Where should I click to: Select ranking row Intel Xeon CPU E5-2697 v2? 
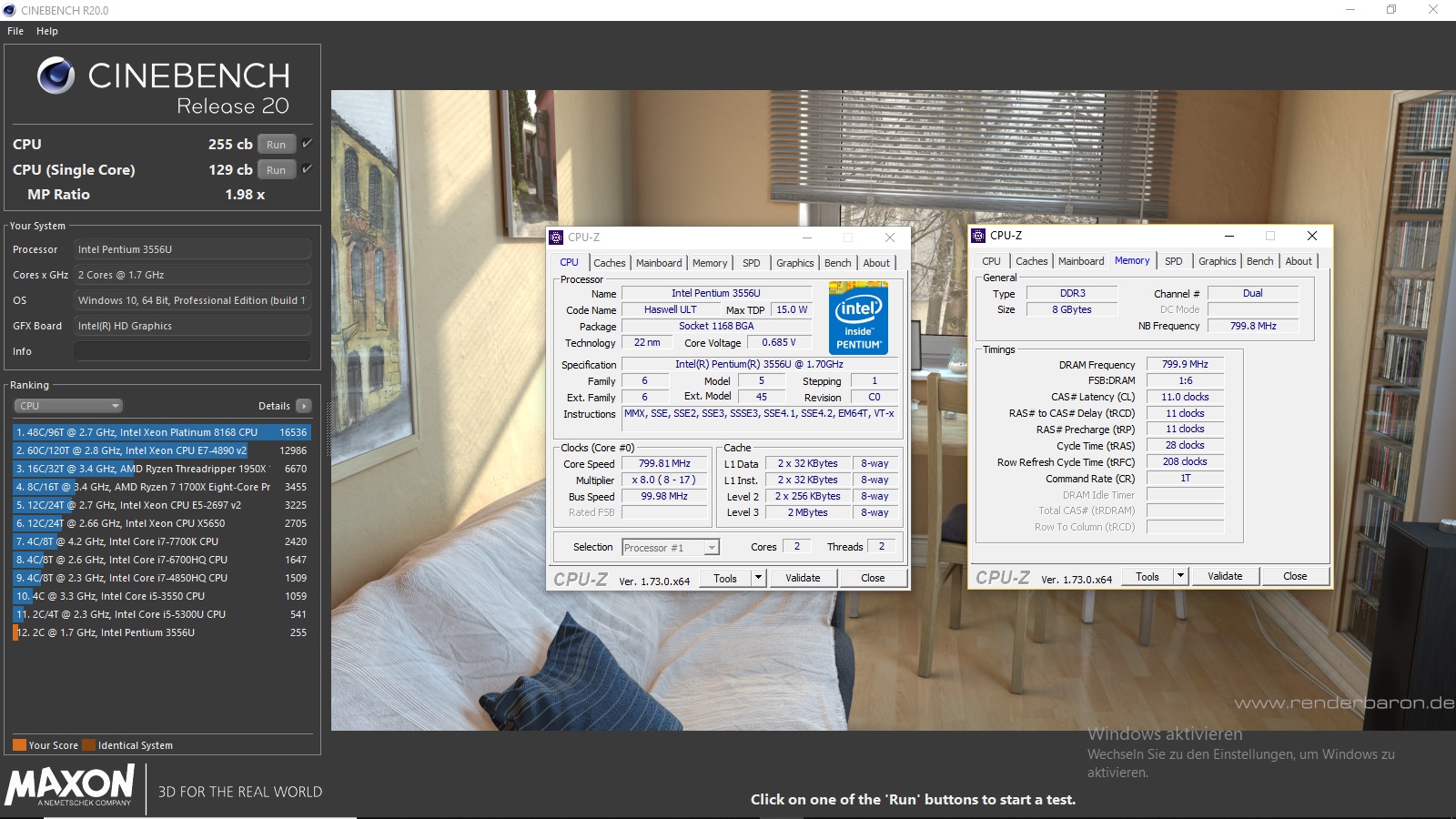[162, 505]
